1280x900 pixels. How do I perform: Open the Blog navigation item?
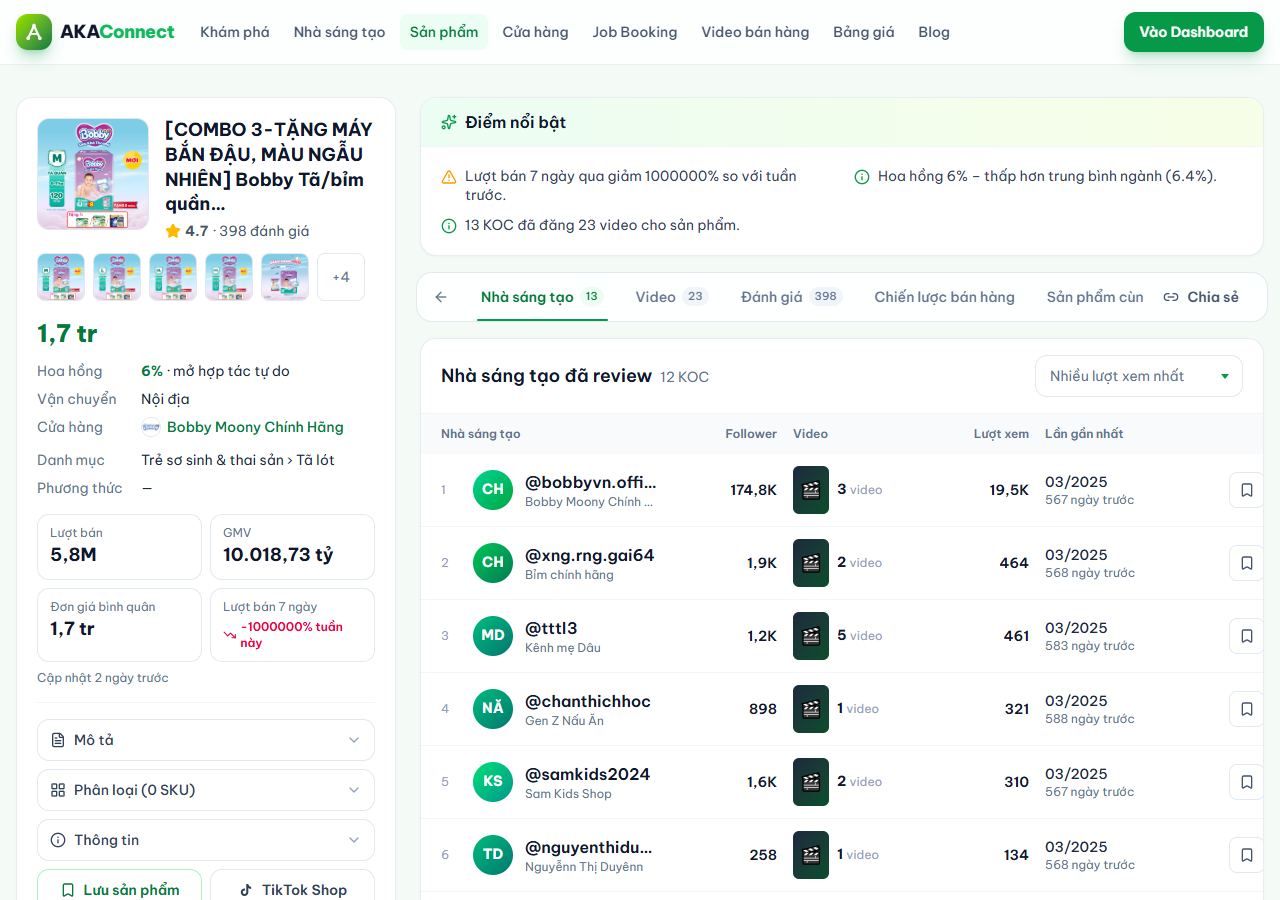pyautogui.click(x=934, y=32)
